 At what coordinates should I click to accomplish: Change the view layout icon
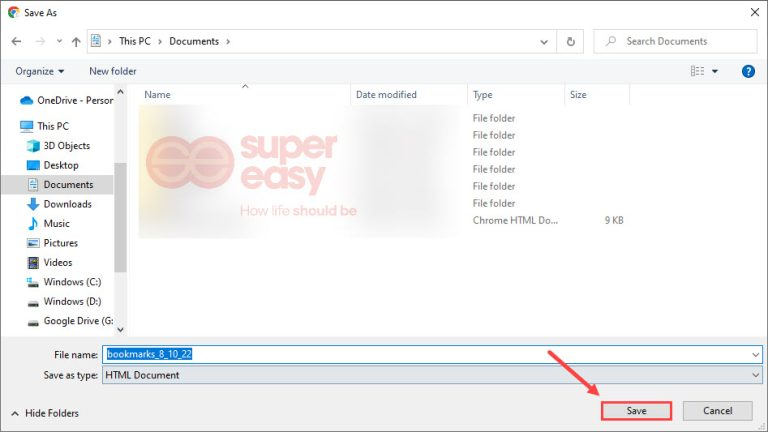point(697,72)
